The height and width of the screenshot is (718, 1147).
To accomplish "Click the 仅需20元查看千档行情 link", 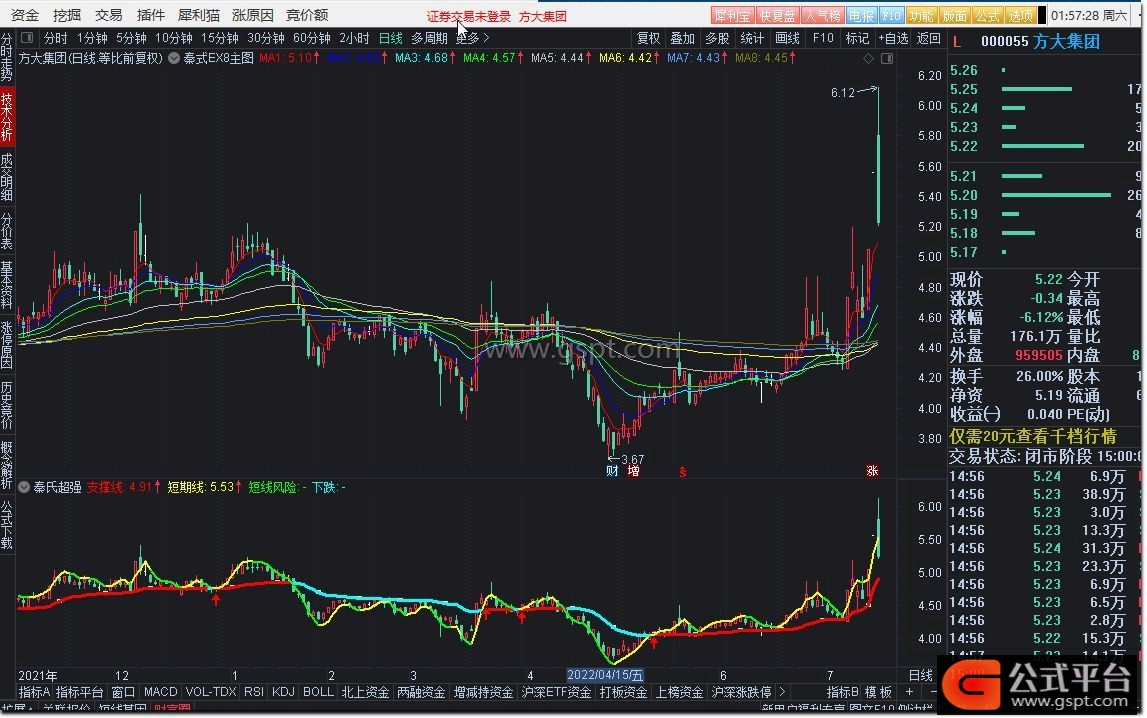I will click(x=1033, y=437).
